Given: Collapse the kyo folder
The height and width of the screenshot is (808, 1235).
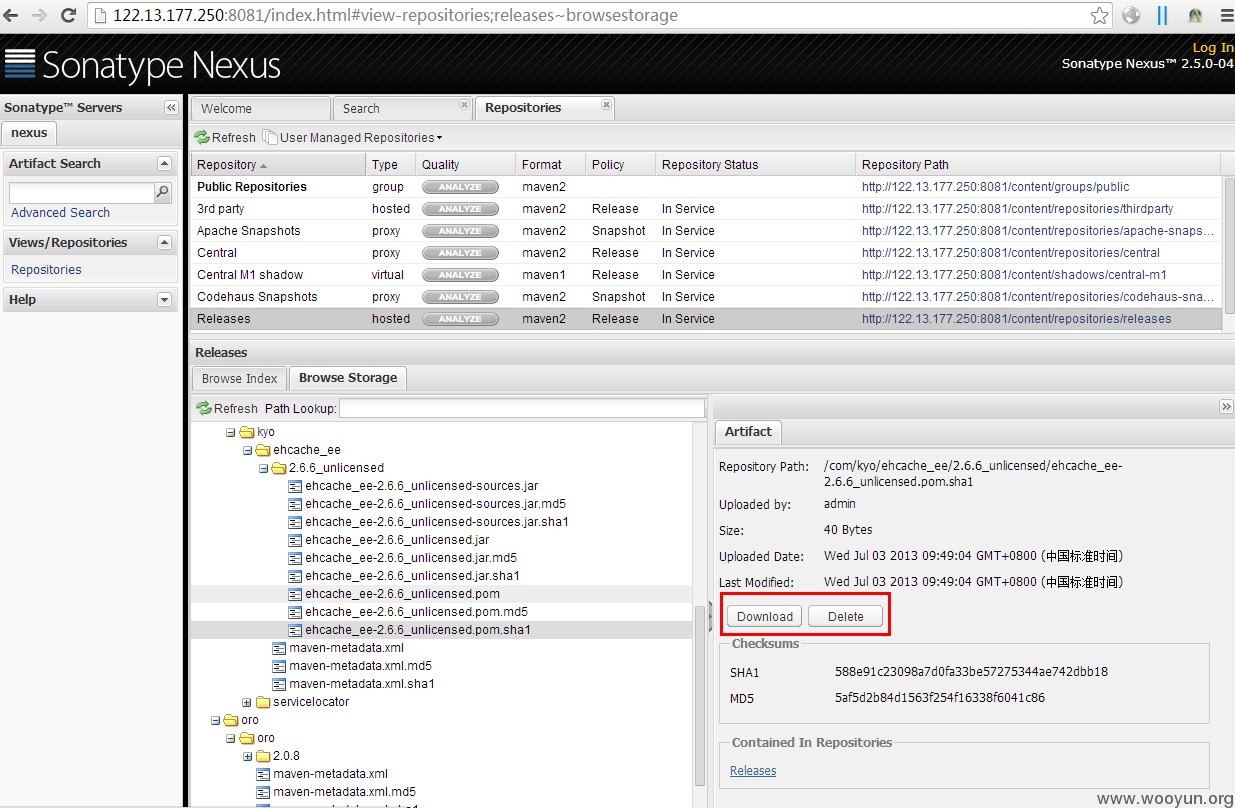Looking at the screenshot, I should tap(231, 432).
